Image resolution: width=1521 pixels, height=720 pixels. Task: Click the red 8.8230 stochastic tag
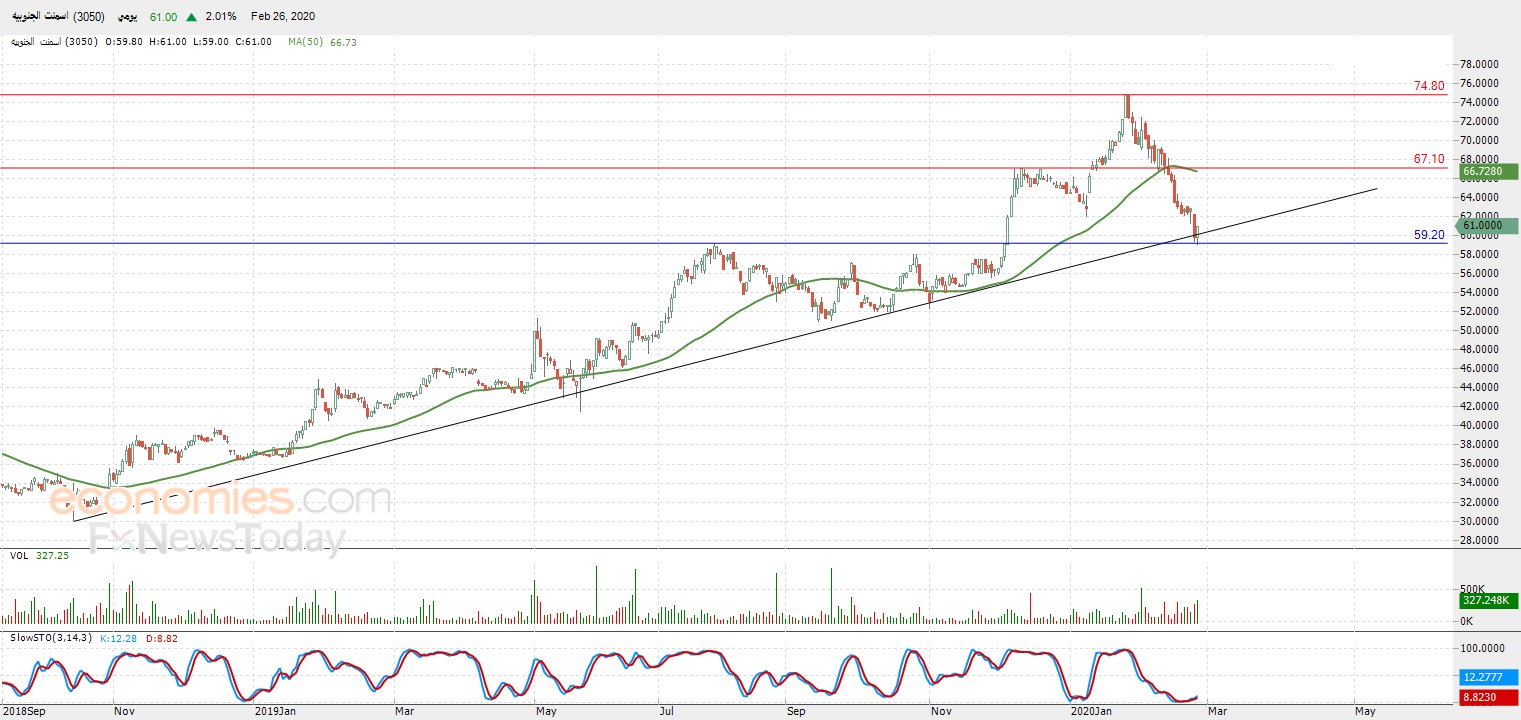click(x=1490, y=700)
